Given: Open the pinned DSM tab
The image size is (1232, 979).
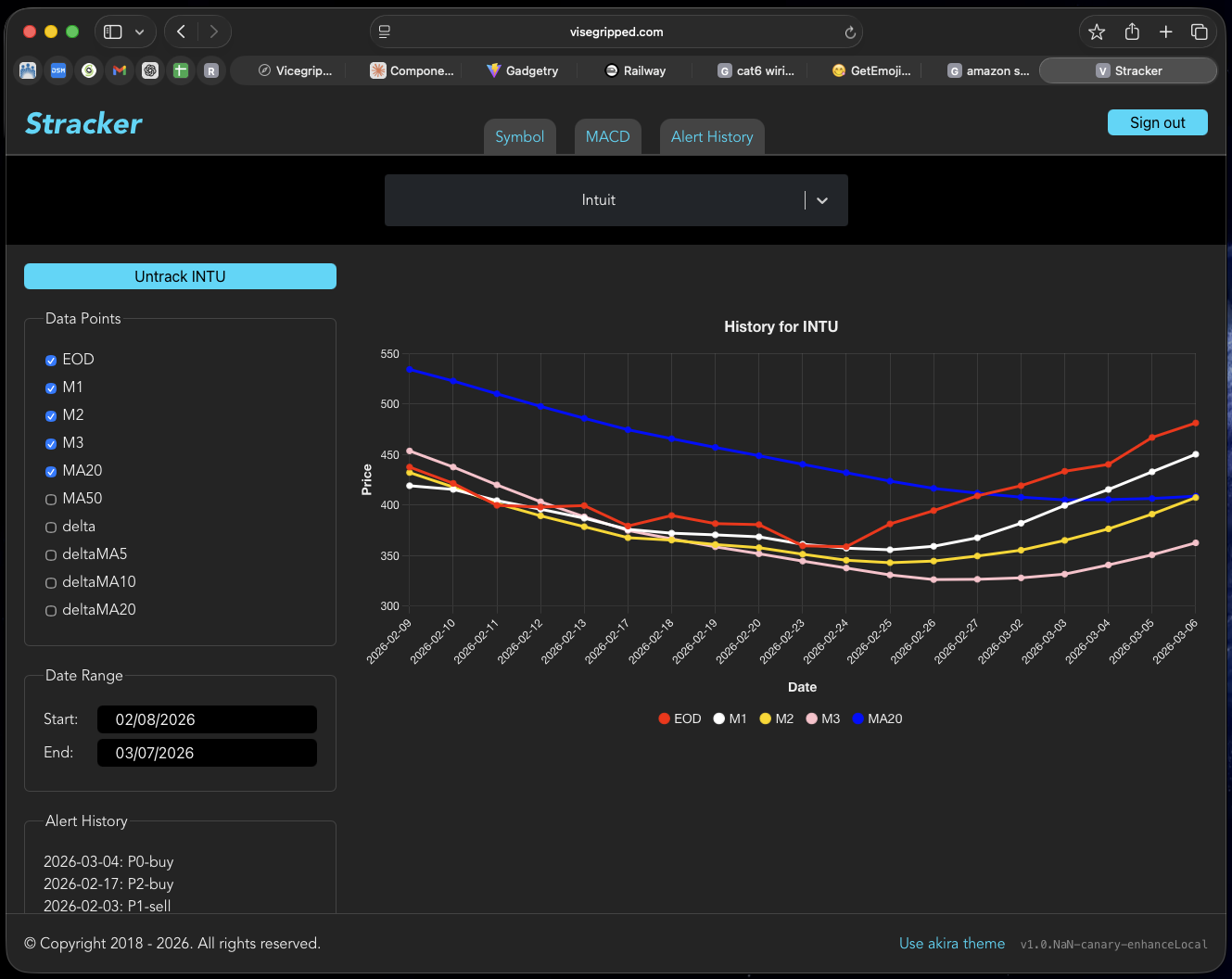Looking at the screenshot, I should point(58,70).
